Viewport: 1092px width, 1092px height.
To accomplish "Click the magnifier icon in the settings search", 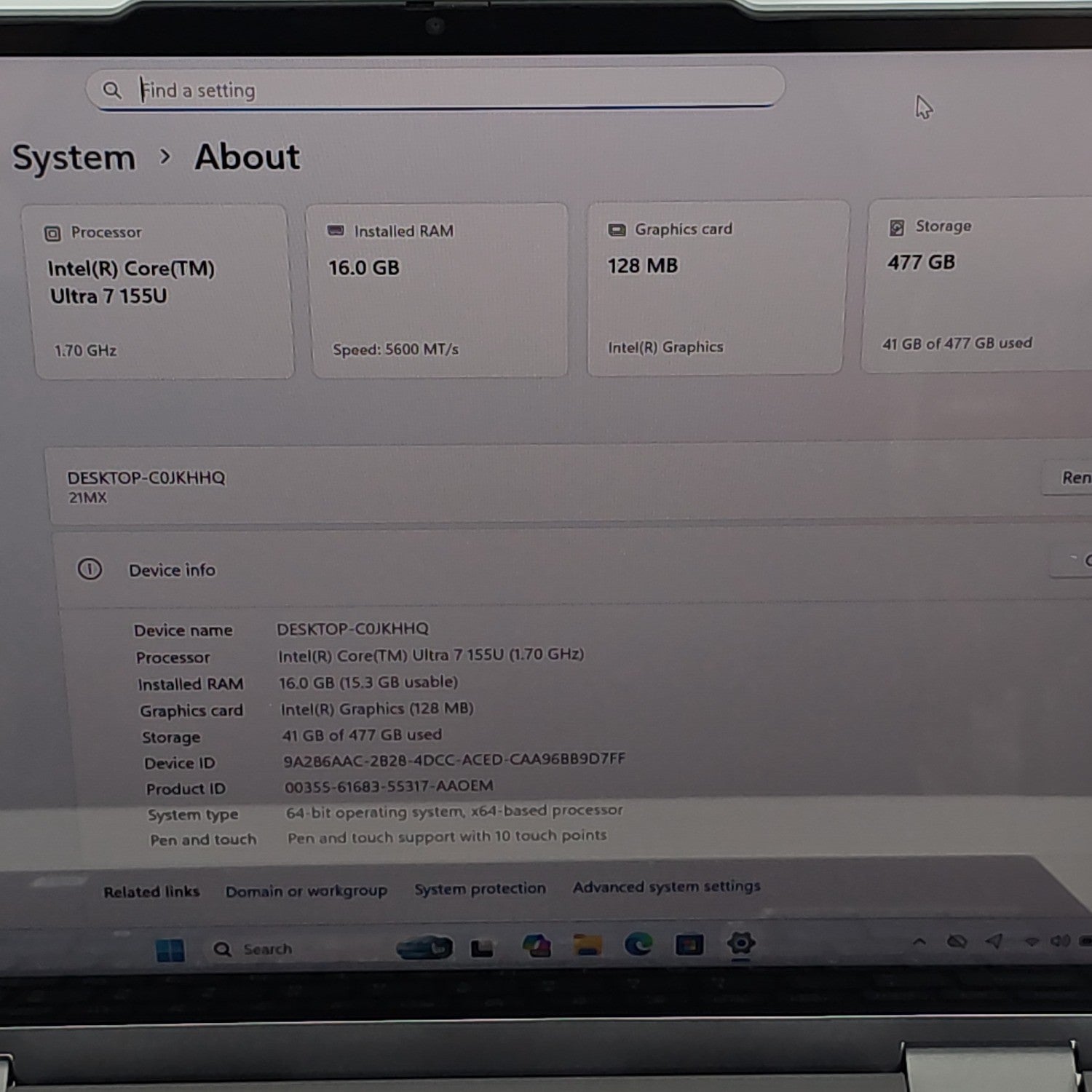I will click(111, 90).
